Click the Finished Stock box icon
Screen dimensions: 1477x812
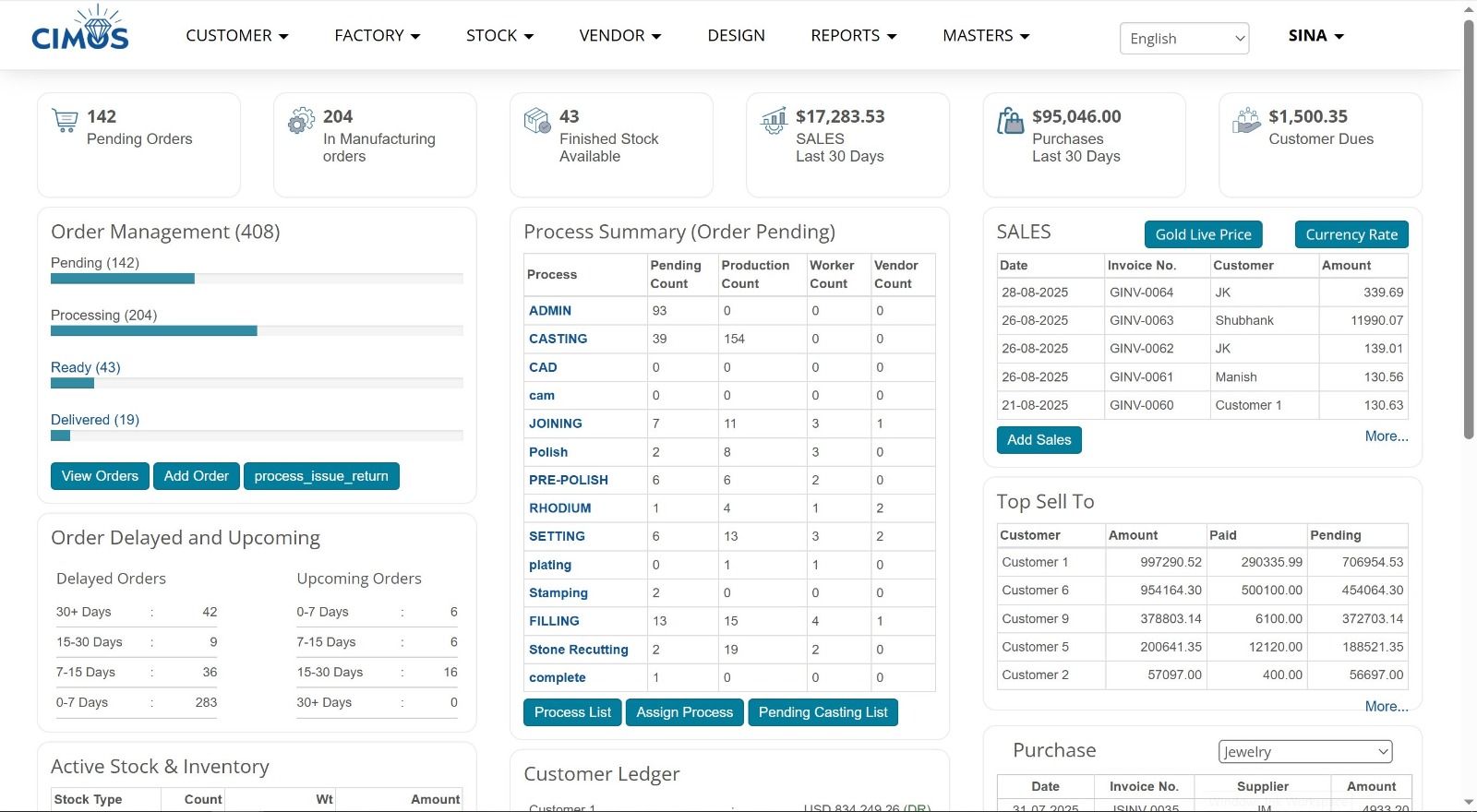(538, 121)
